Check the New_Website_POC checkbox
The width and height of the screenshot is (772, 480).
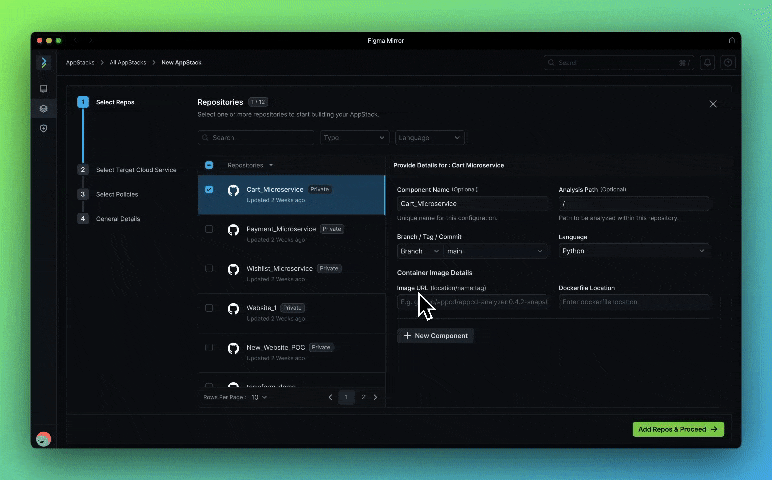(209, 348)
